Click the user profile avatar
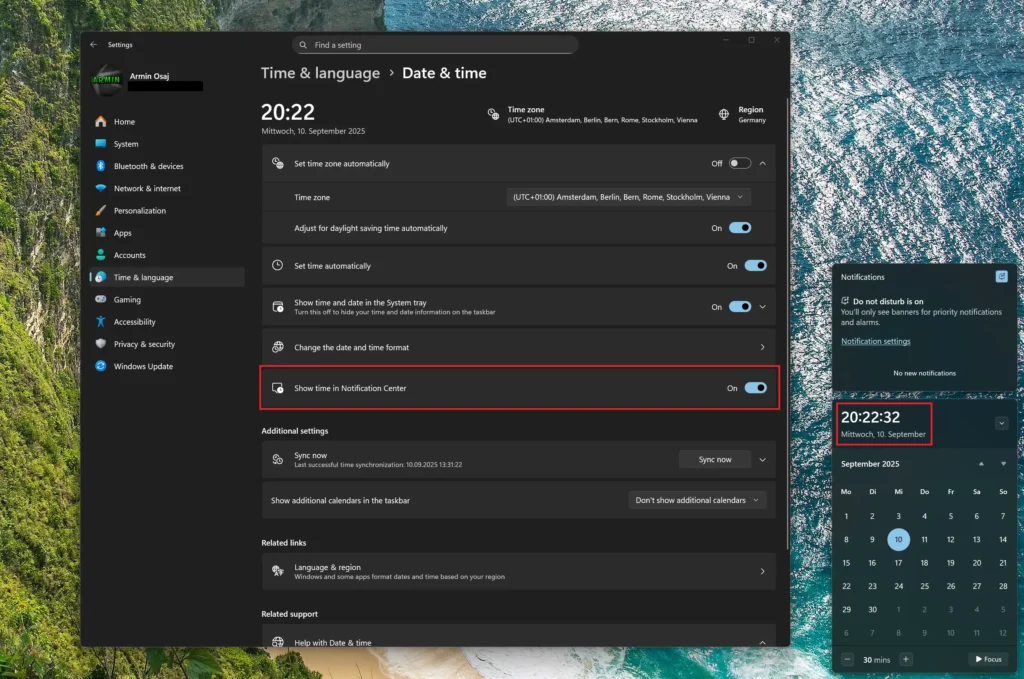1024x679 pixels. [x=107, y=80]
